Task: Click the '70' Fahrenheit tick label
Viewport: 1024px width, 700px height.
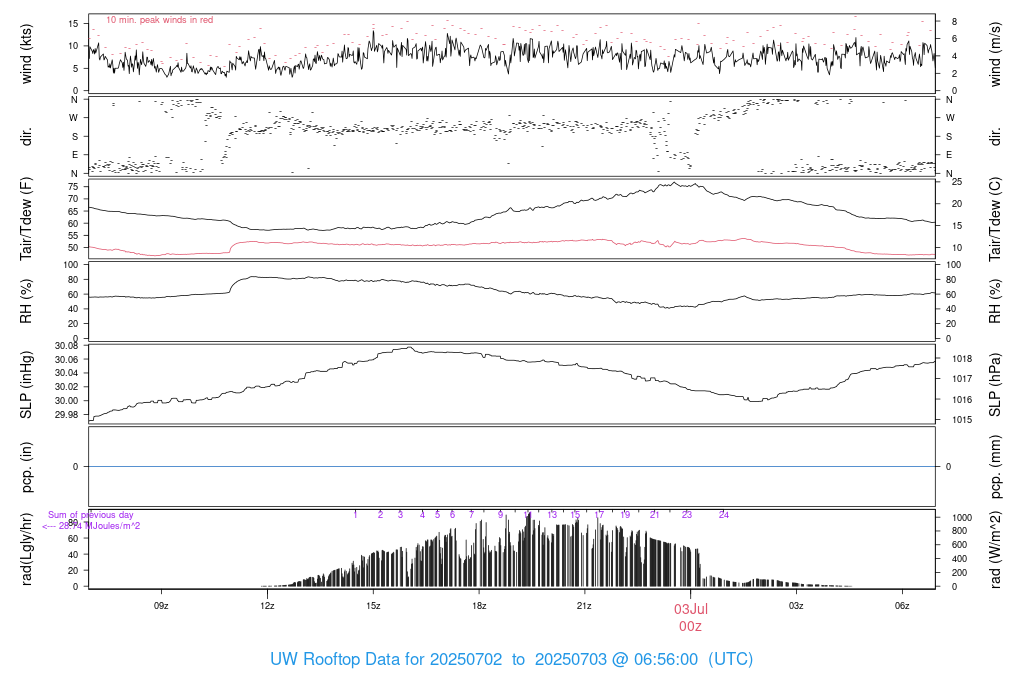Action: 73,199
